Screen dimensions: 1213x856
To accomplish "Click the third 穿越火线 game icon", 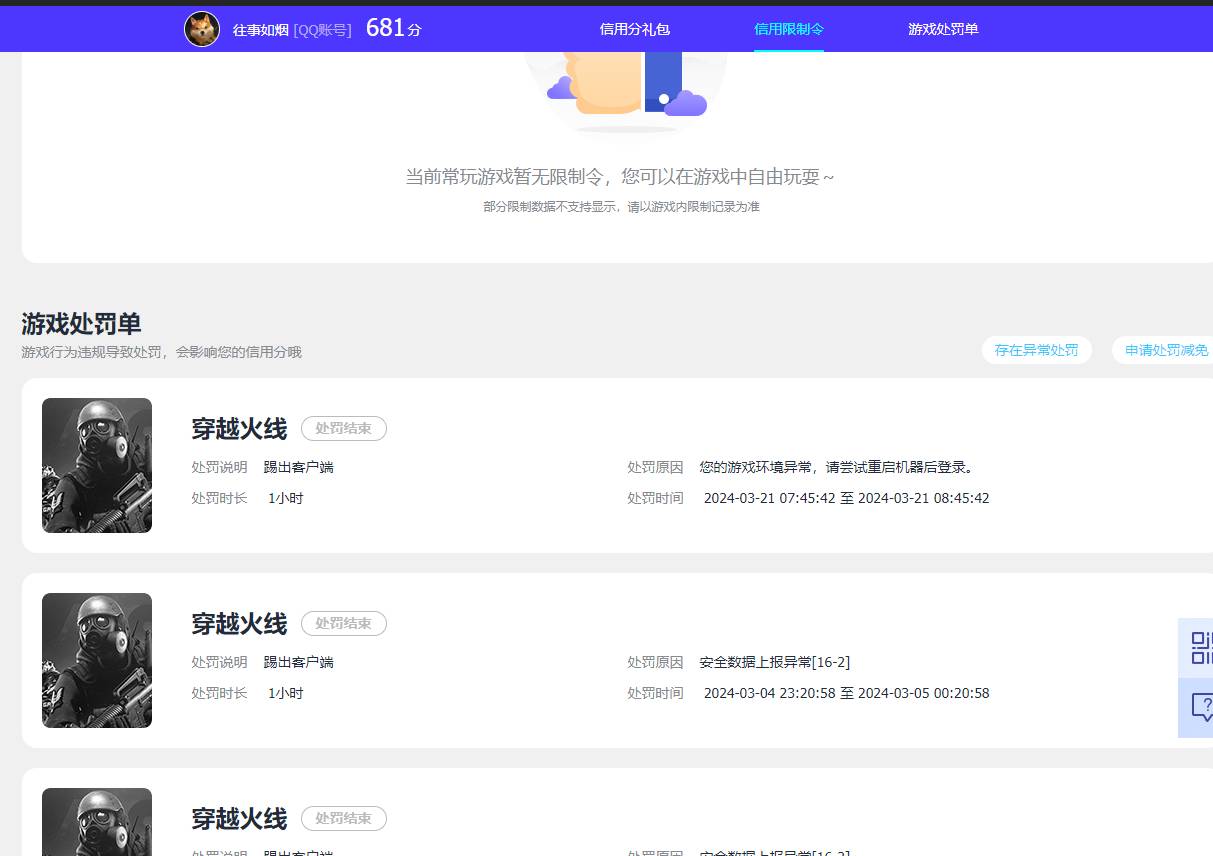I will tap(96, 826).
